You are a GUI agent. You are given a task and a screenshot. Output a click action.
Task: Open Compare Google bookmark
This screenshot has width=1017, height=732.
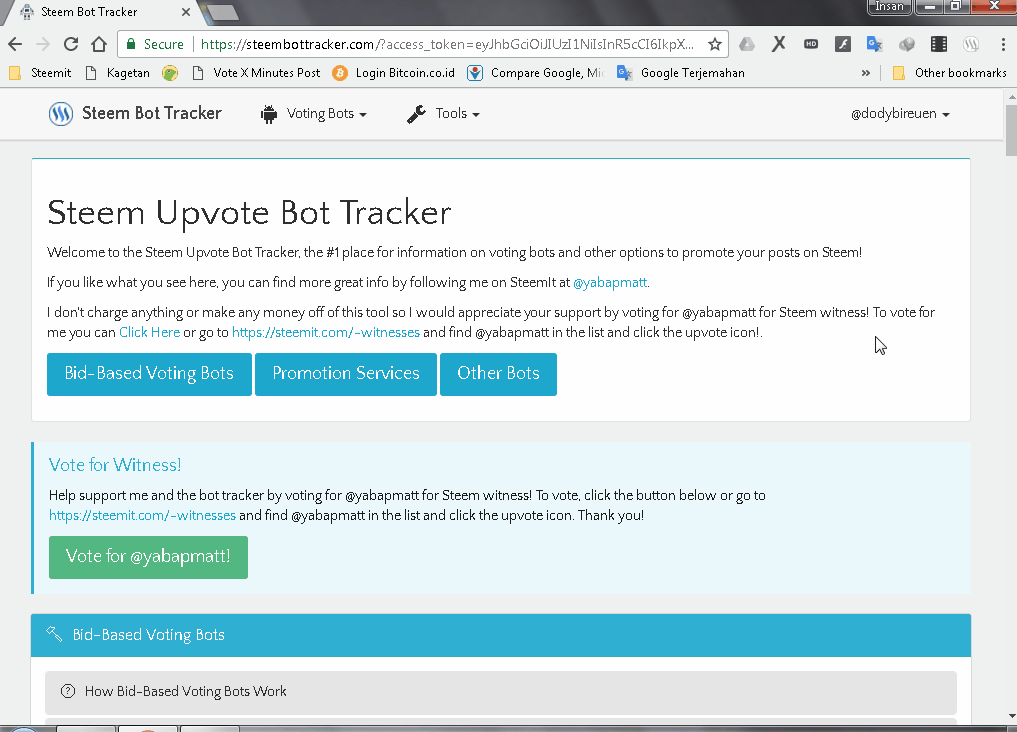[536, 73]
